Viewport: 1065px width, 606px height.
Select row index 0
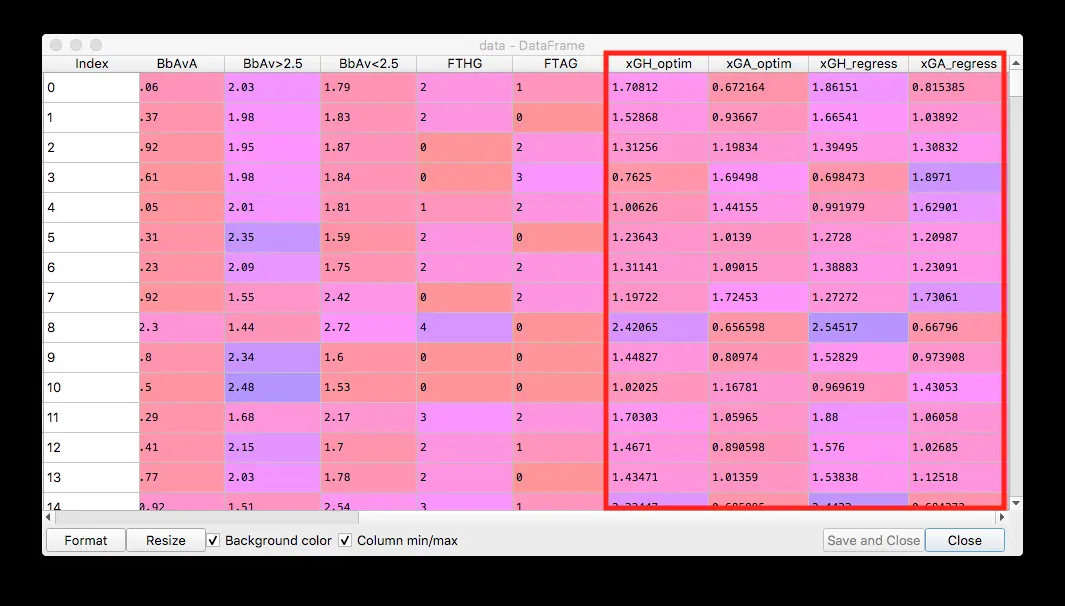pos(91,87)
